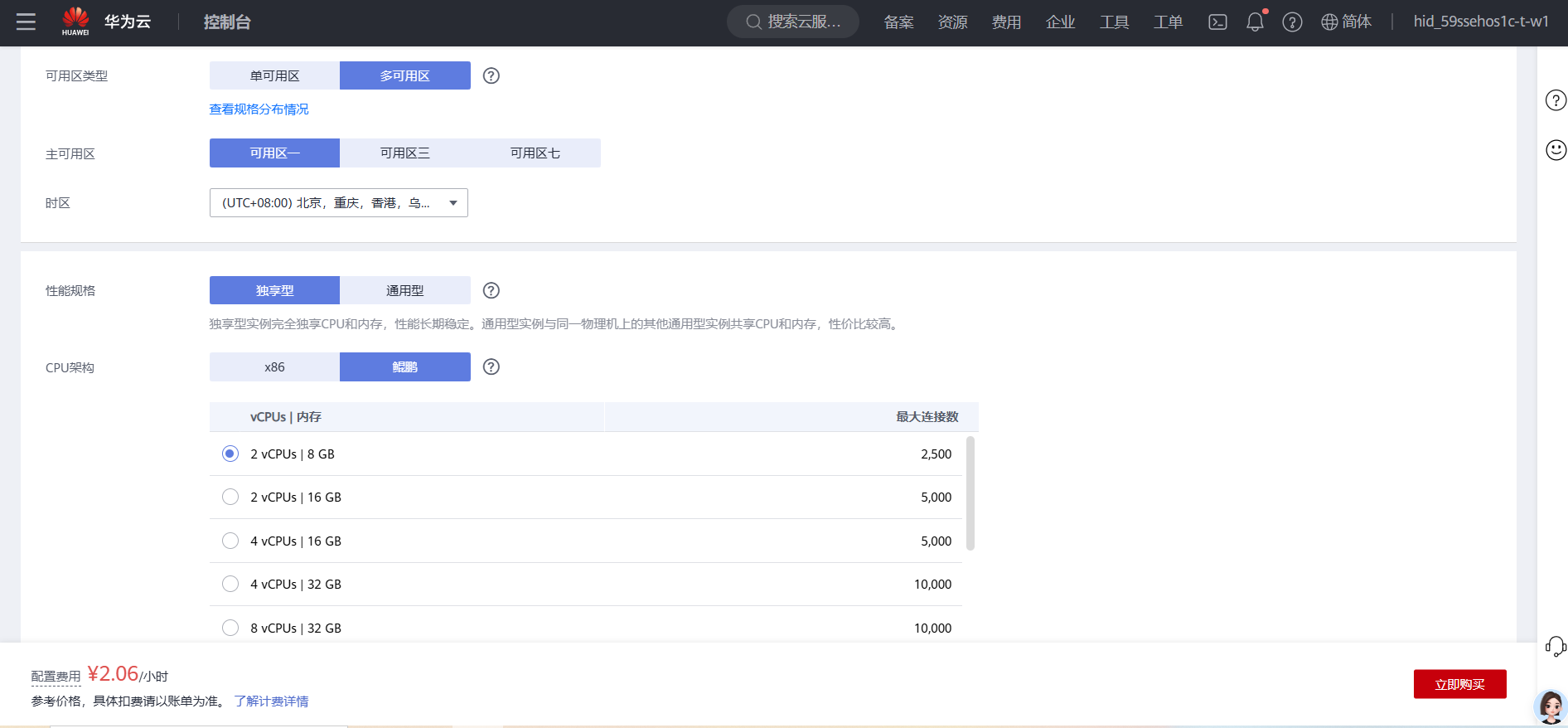Click the Huawei Cloud logo
This screenshot has width=1568, height=728.
pos(75,22)
